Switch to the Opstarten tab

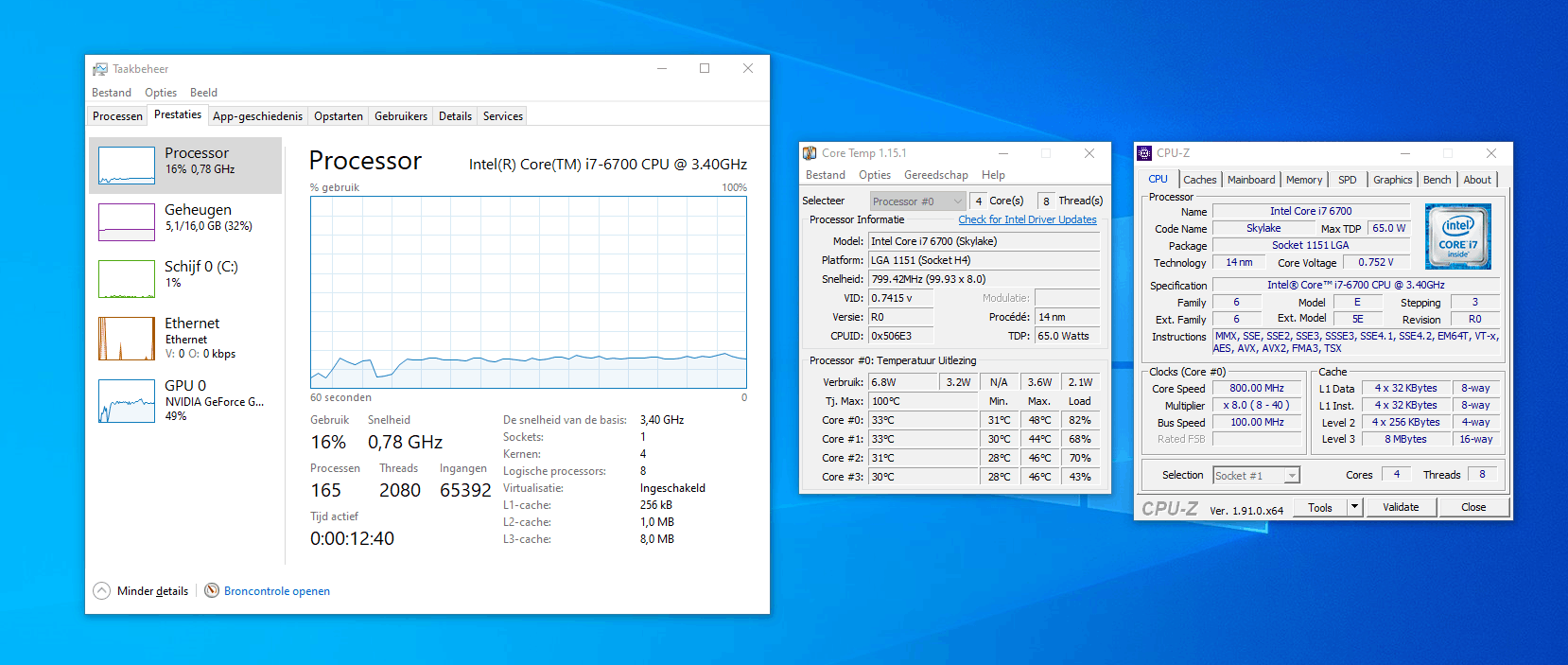pos(339,116)
